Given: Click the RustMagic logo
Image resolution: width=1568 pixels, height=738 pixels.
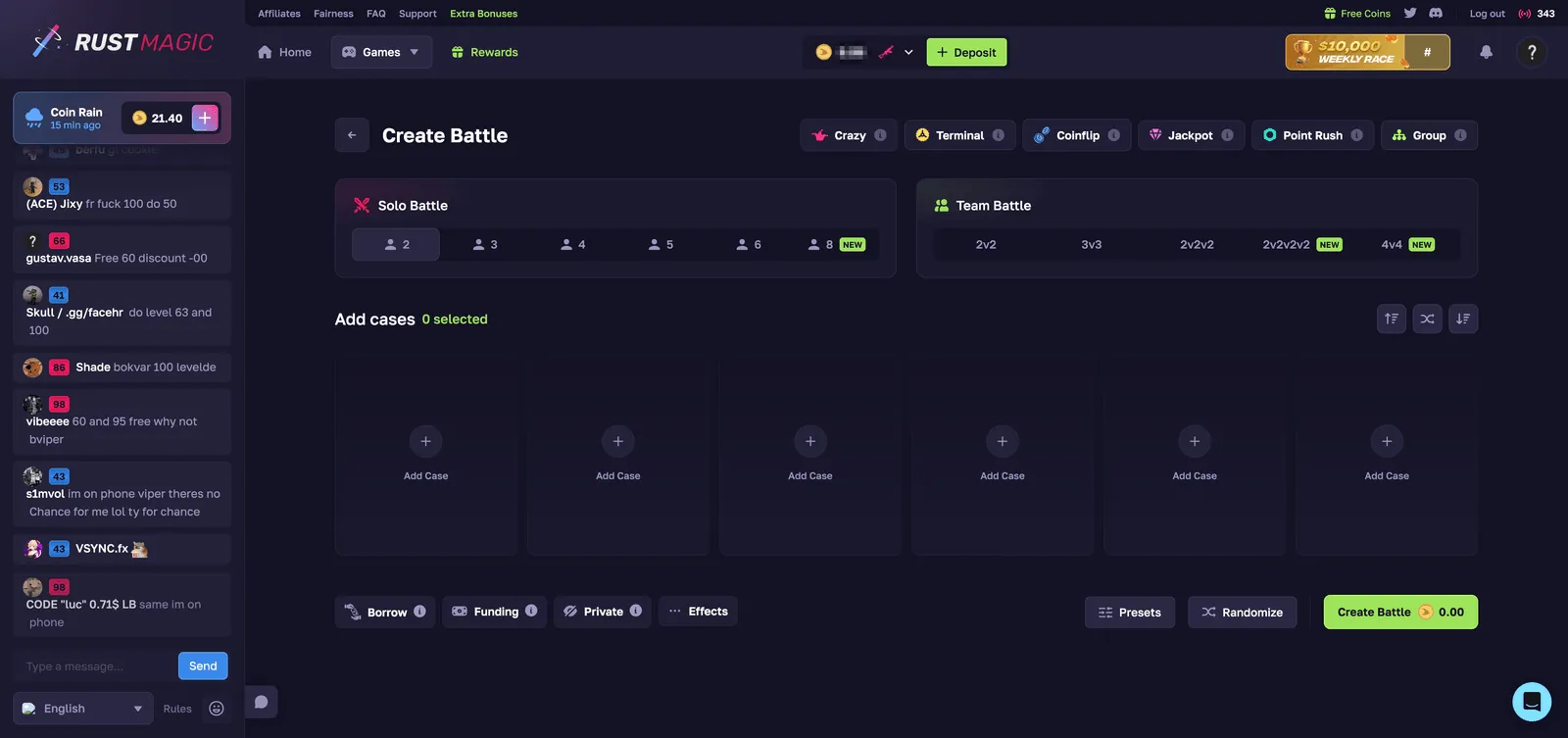Looking at the screenshot, I should click(122, 41).
